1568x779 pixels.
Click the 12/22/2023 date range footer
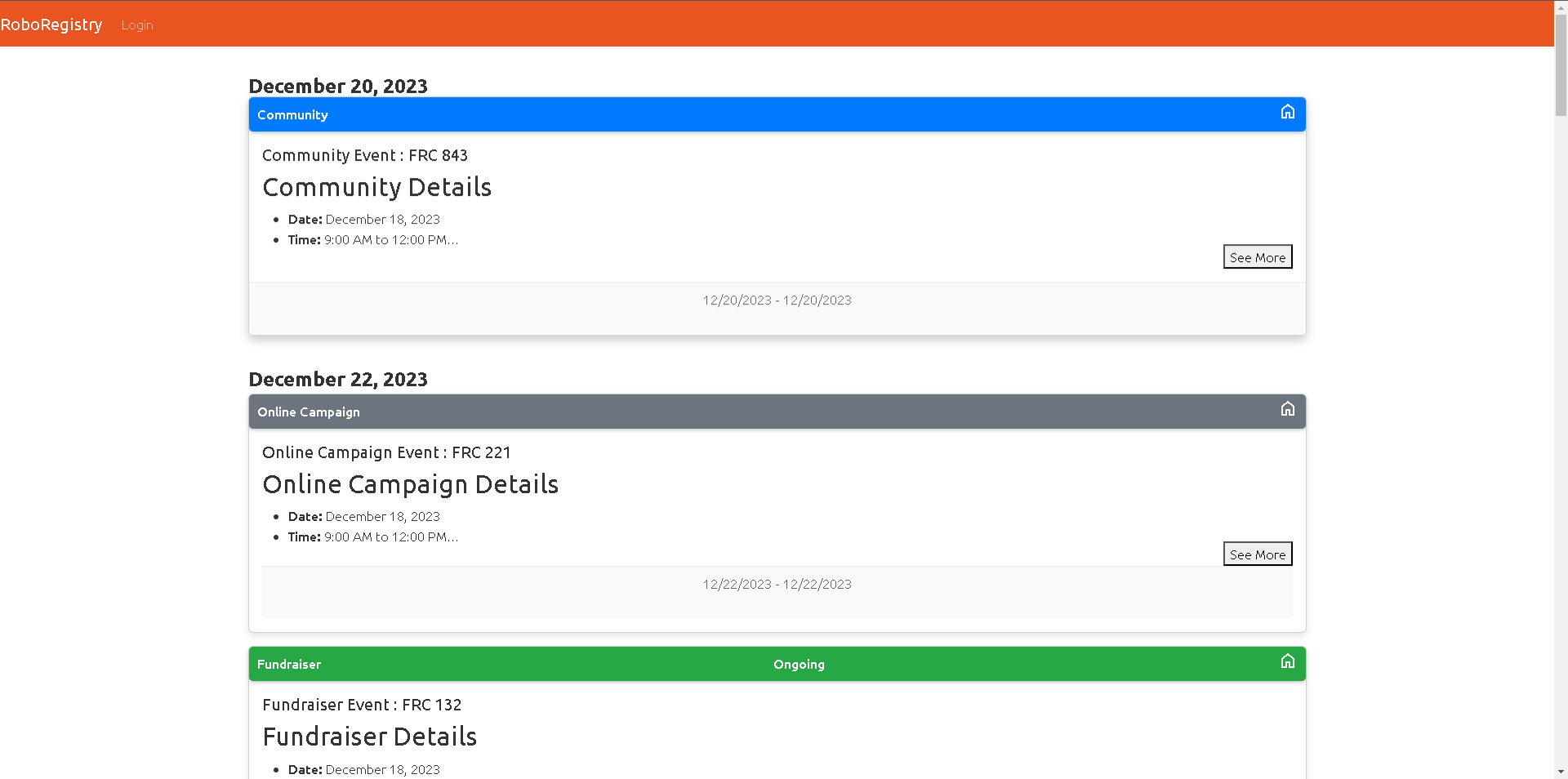tap(777, 585)
